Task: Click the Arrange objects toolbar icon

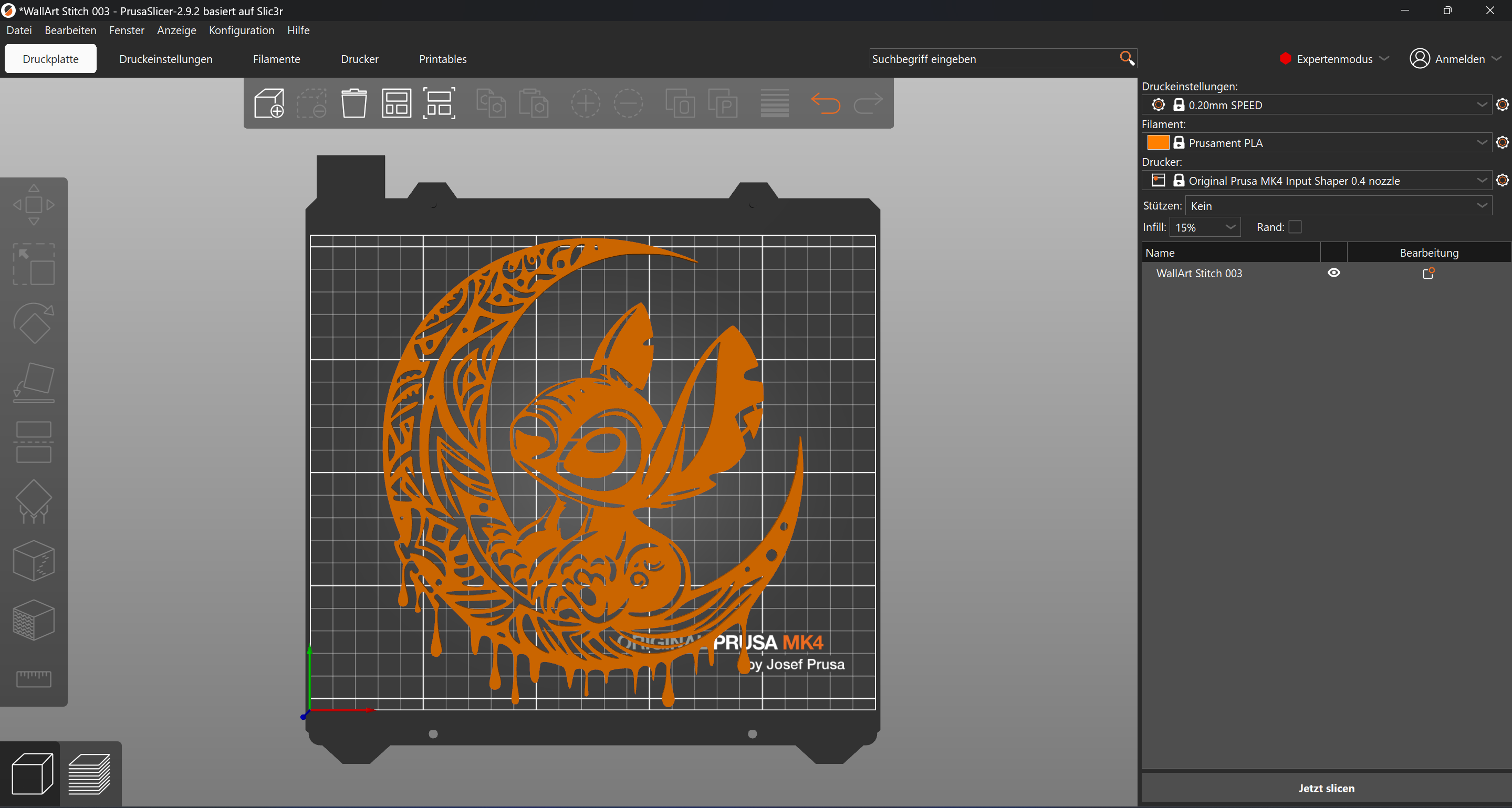Action: [396, 103]
